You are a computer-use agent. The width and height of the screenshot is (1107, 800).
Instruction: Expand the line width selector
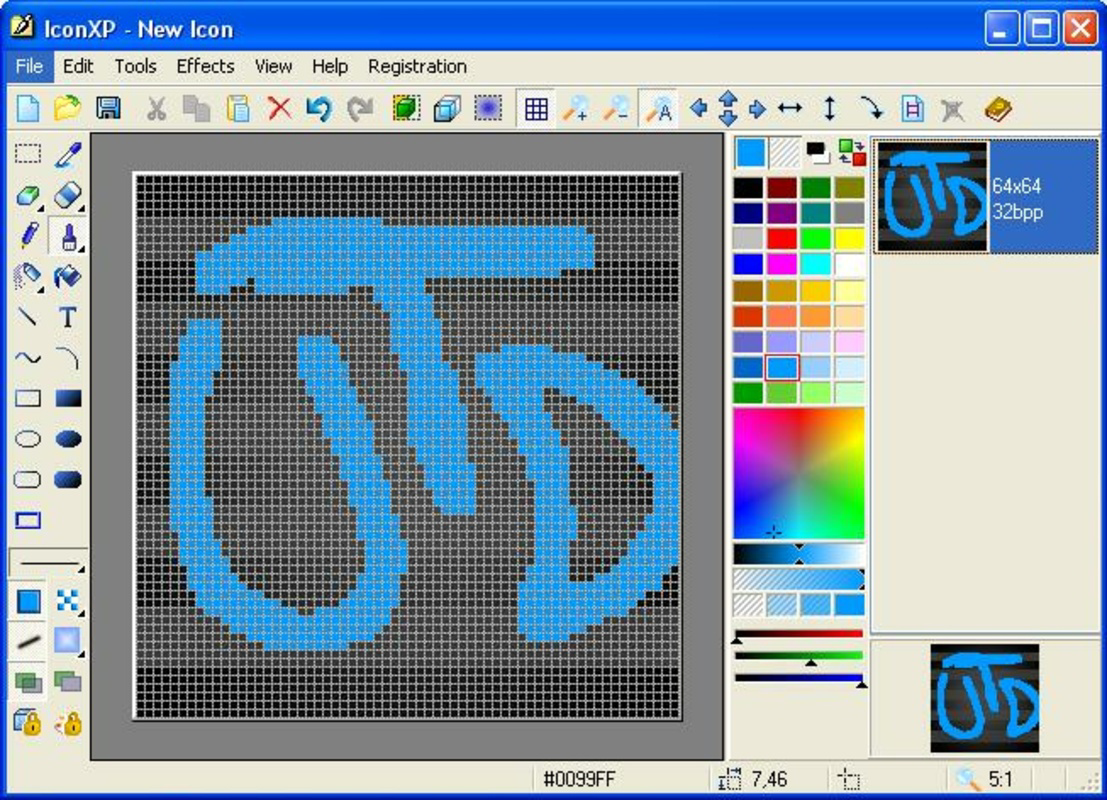pyautogui.click(x=48, y=562)
